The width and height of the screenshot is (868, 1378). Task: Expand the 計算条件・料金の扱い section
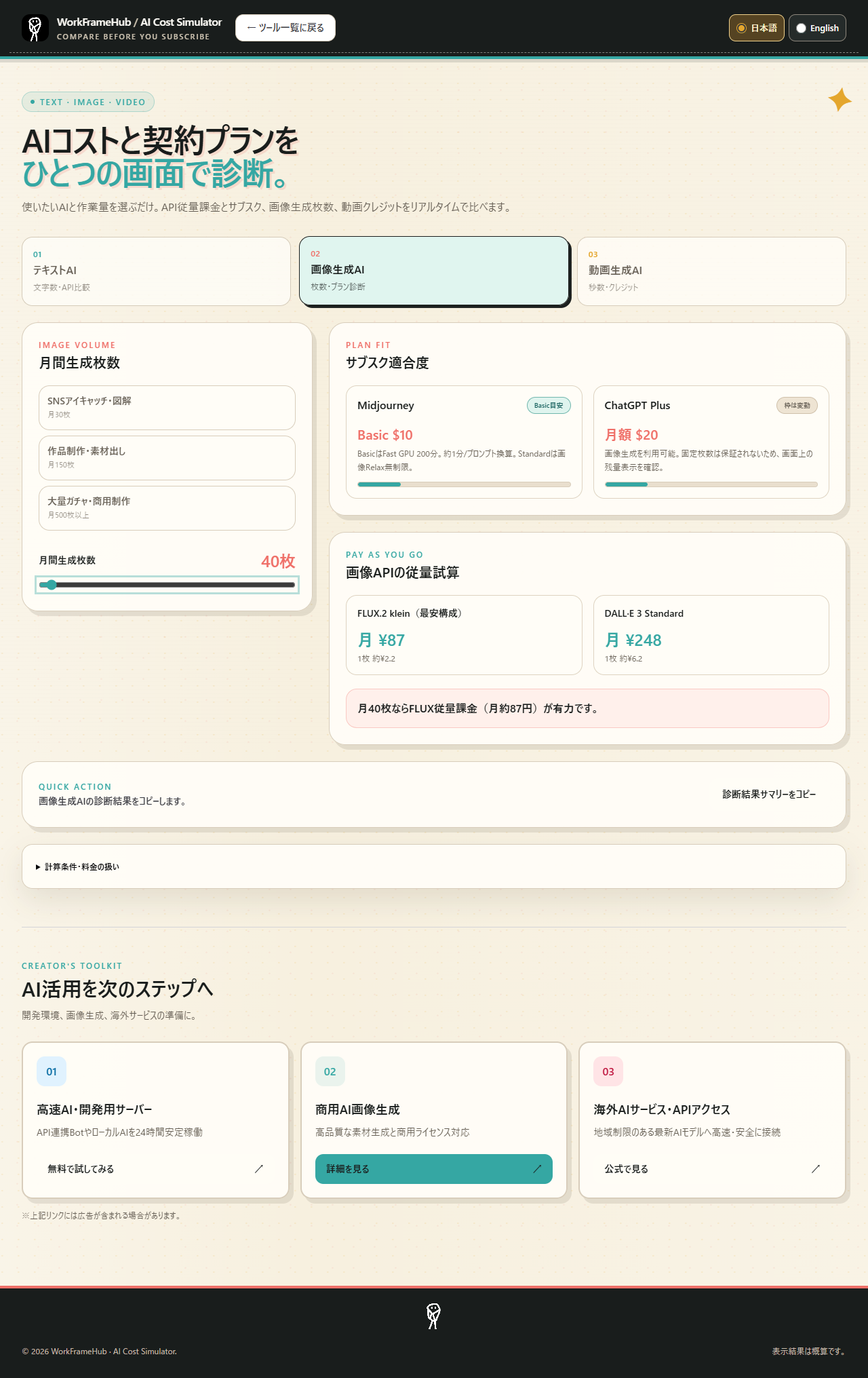(x=434, y=866)
